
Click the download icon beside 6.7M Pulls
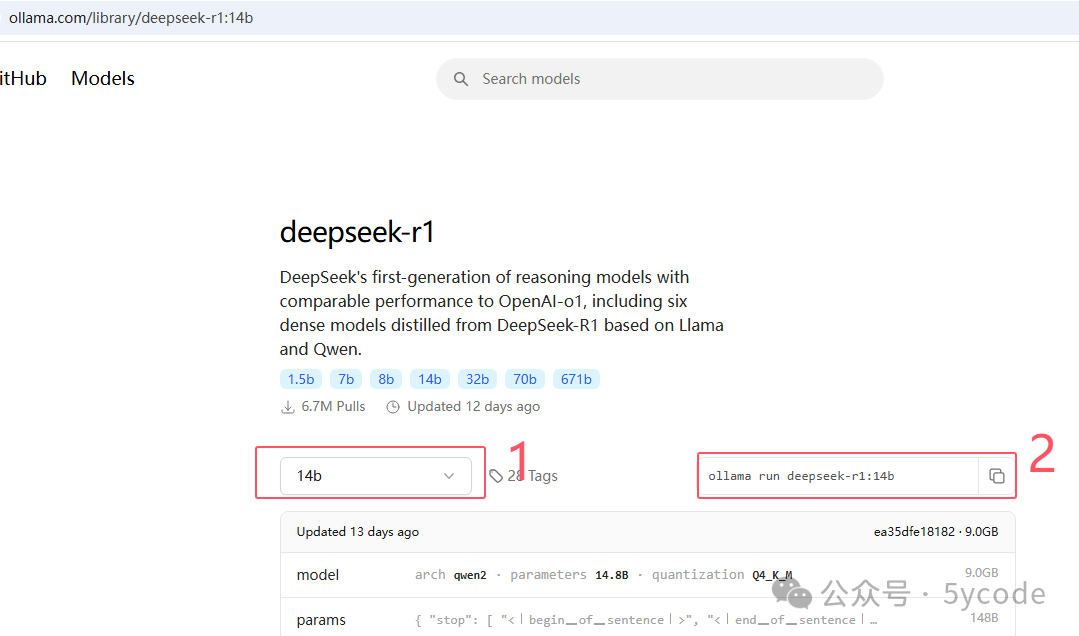coord(288,406)
